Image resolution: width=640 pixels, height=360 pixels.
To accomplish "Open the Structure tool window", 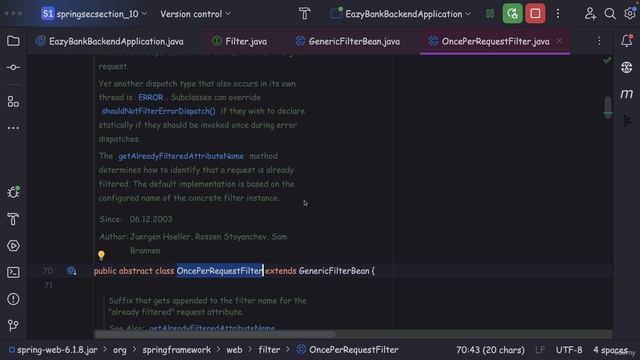I will pyautogui.click(x=13, y=101).
